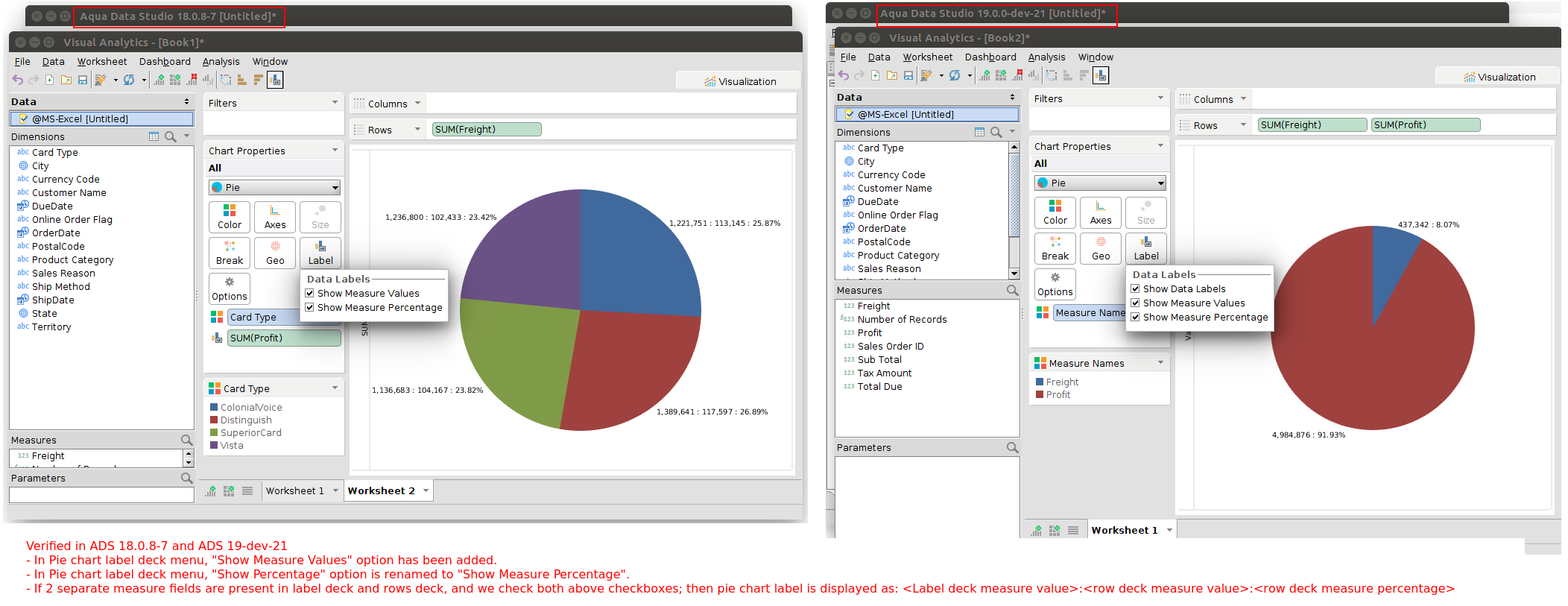Click the Save icon in Book1 toolbar
Image resolution: width=1568 pixels, height=606 pixels.
coord(83,80)
